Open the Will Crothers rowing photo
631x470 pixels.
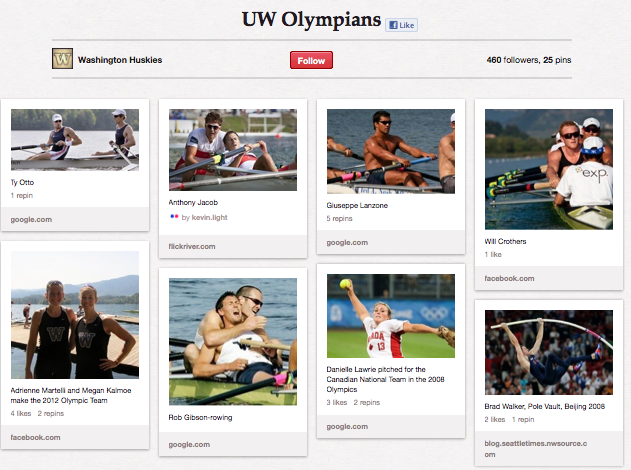tap(549, 169)
